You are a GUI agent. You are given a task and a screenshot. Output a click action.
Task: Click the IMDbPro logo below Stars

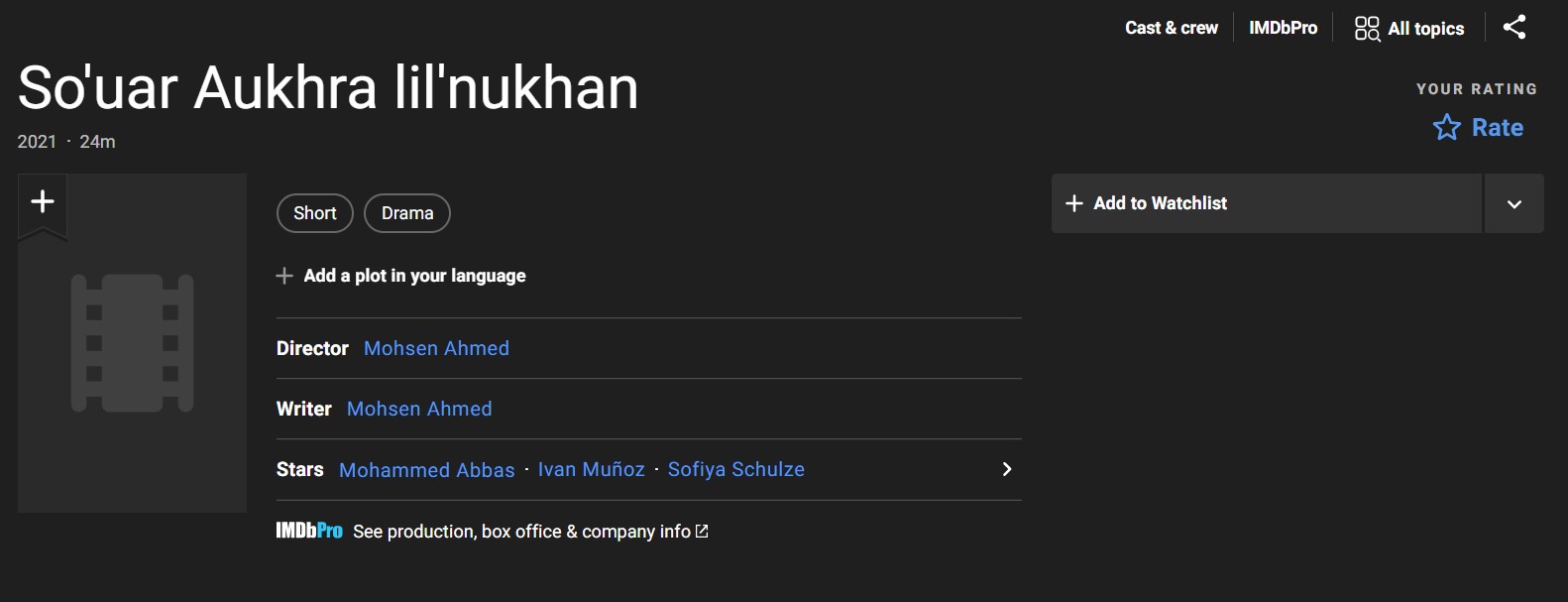[309, 532]
